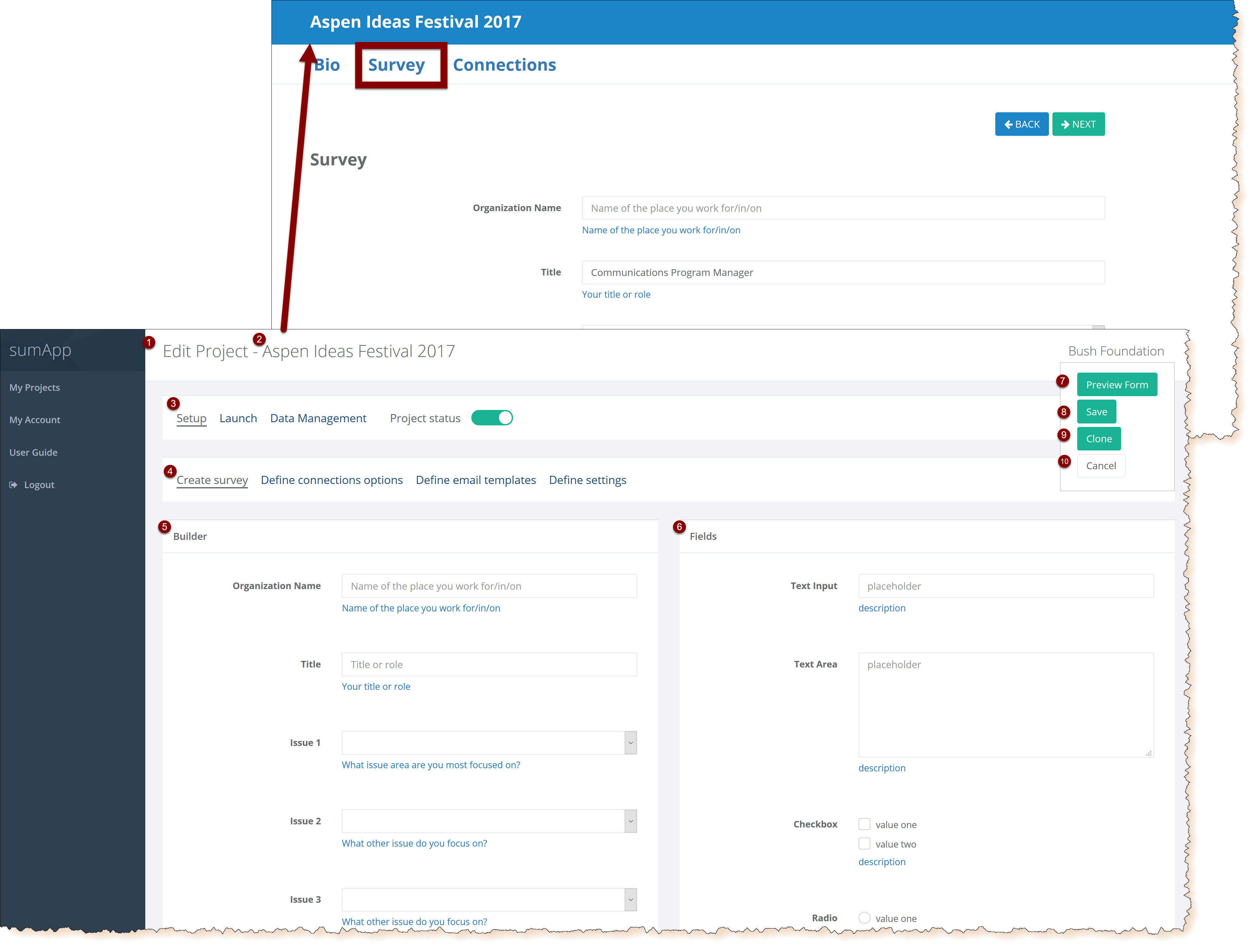
Task: Click the Logout icon in sidebar
Action: 13,485
